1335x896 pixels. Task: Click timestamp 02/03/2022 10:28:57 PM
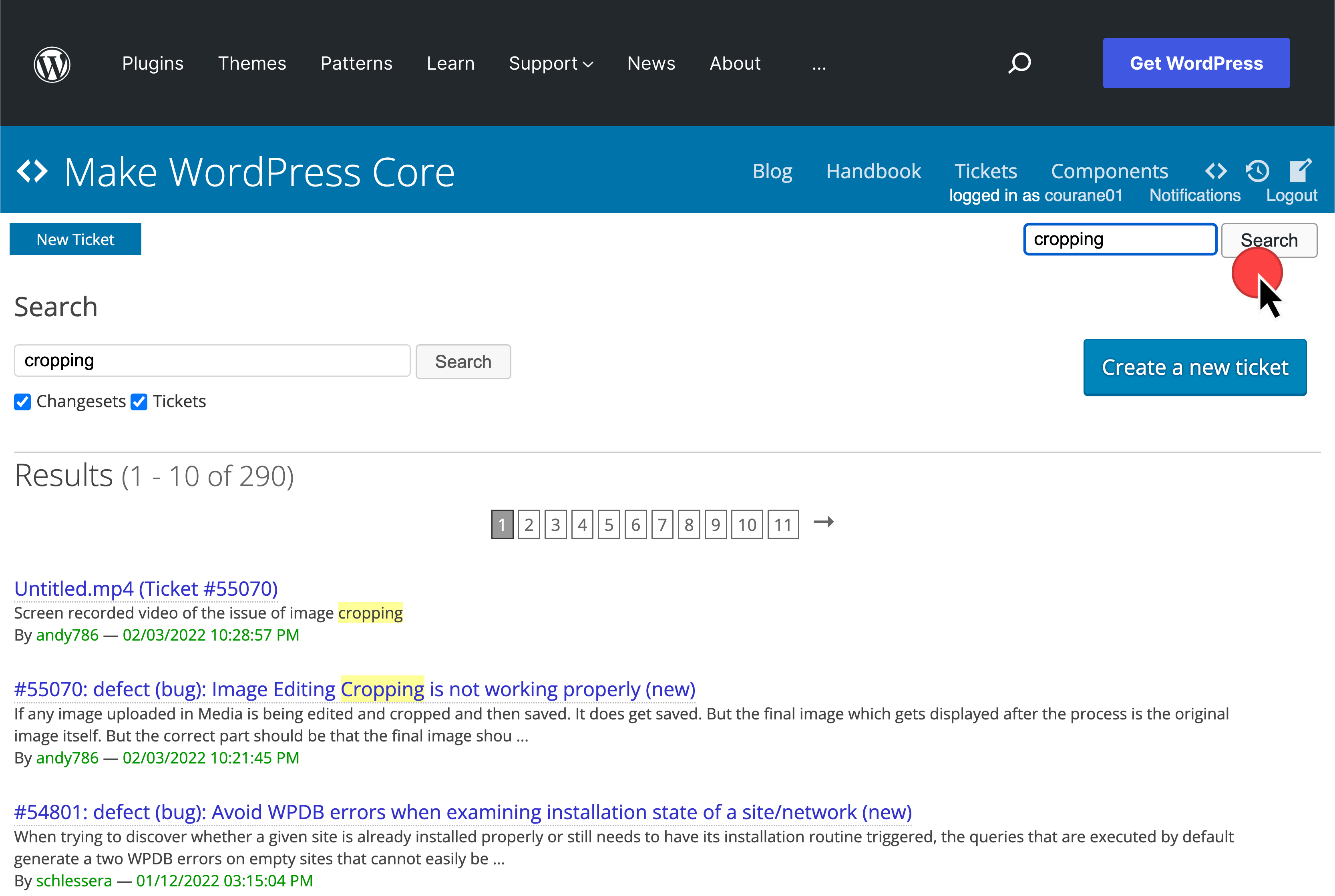click(211, 635)
